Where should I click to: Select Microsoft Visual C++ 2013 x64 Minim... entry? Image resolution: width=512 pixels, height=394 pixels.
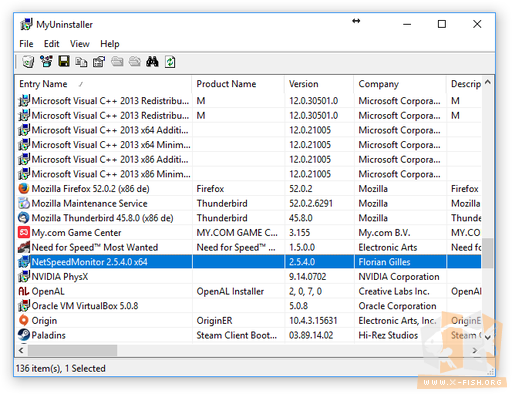111,145
